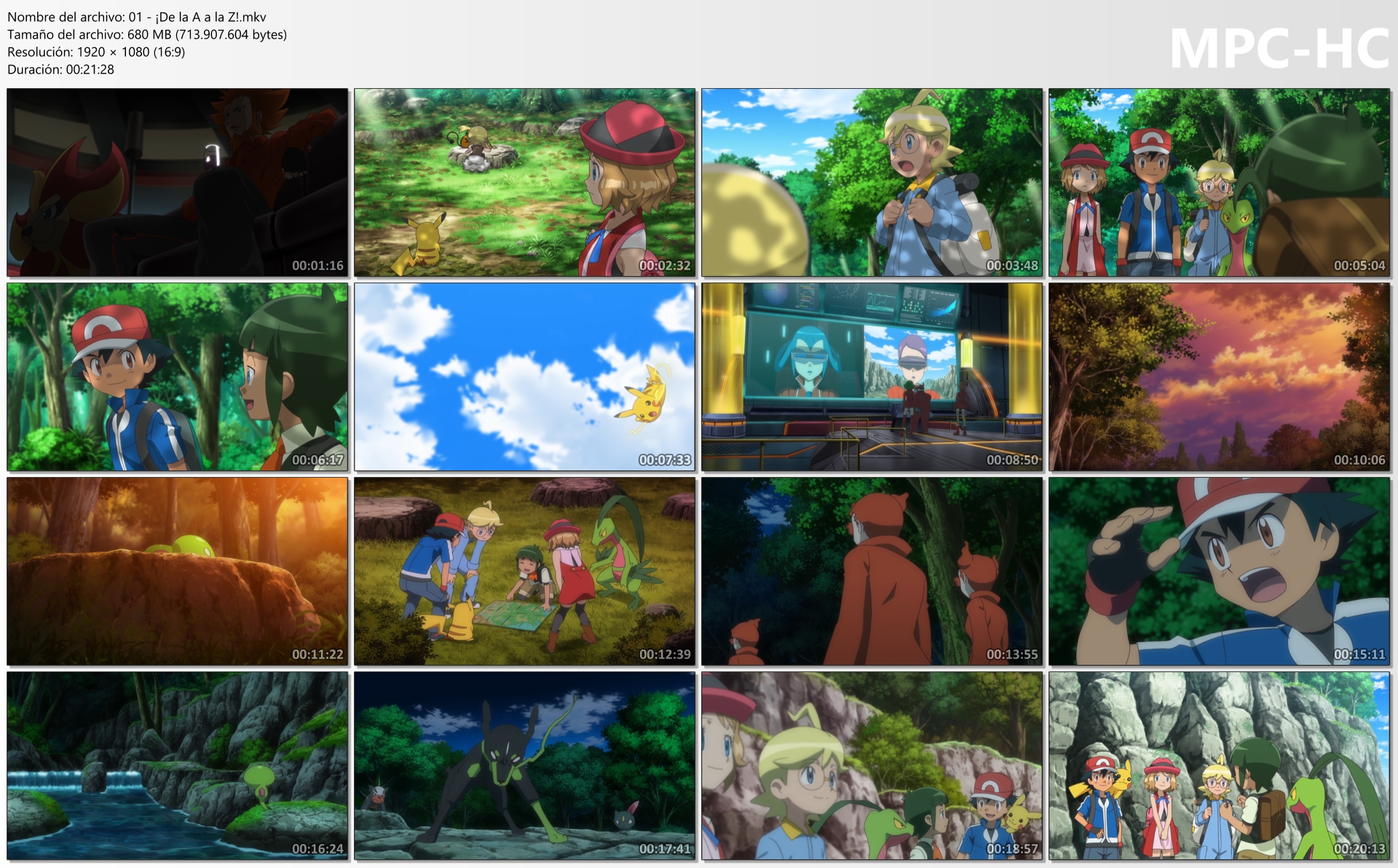This screenshot has height=868, width=1398.
Task: Select the thumbnail timestamped 00:05:04
Action: pos(1220,183)
